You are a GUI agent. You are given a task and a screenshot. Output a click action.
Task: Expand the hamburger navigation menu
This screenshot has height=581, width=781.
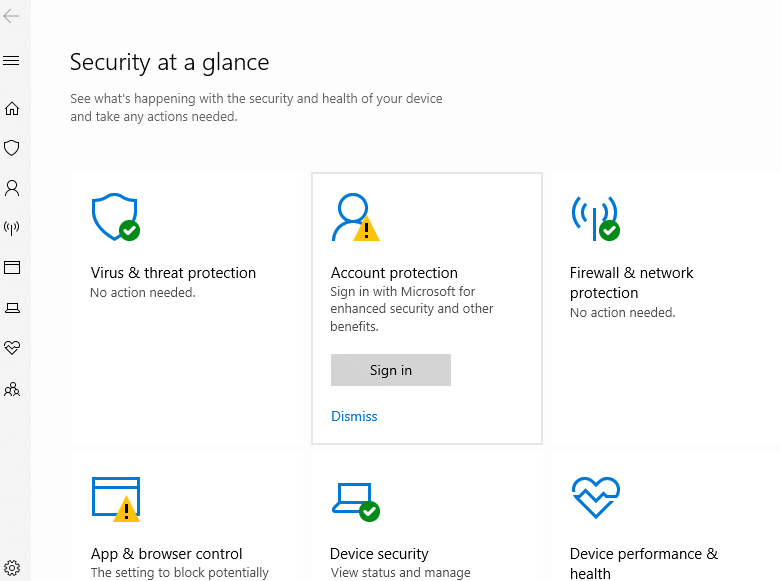(12, 61)
